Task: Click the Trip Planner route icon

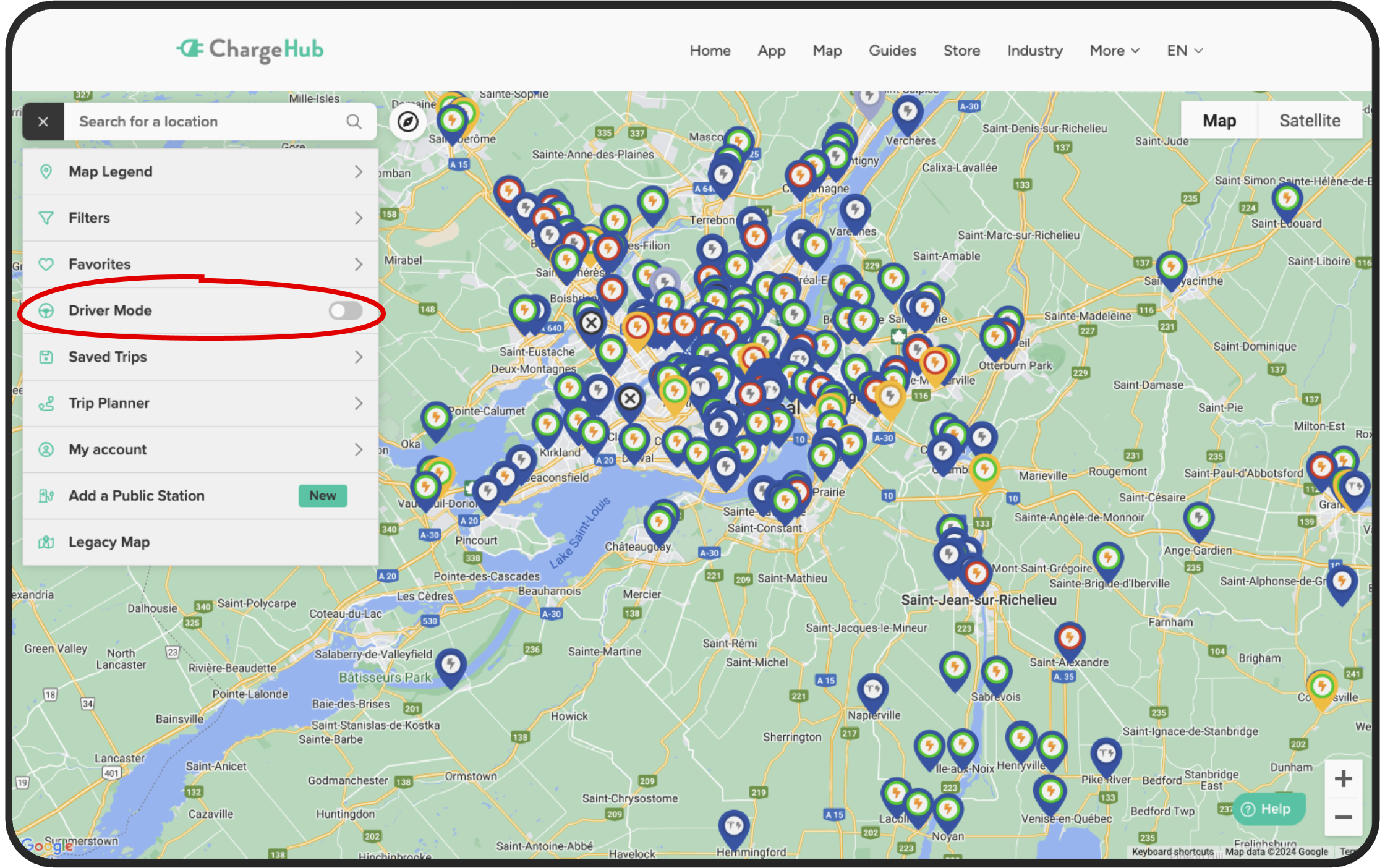Action: point(46,403)
